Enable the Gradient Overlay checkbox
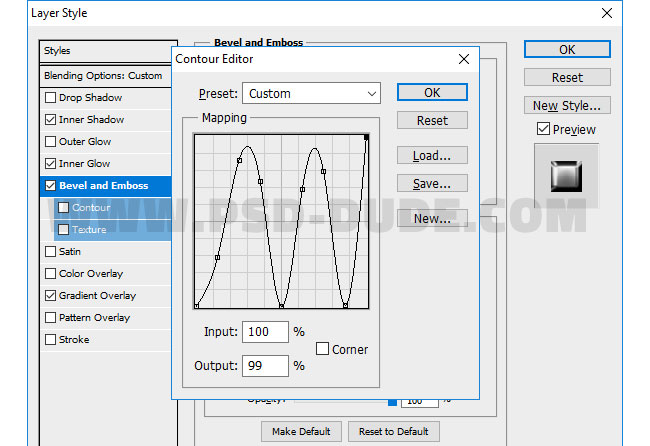This screenshot has height=446, width=650. click(51, 296)
